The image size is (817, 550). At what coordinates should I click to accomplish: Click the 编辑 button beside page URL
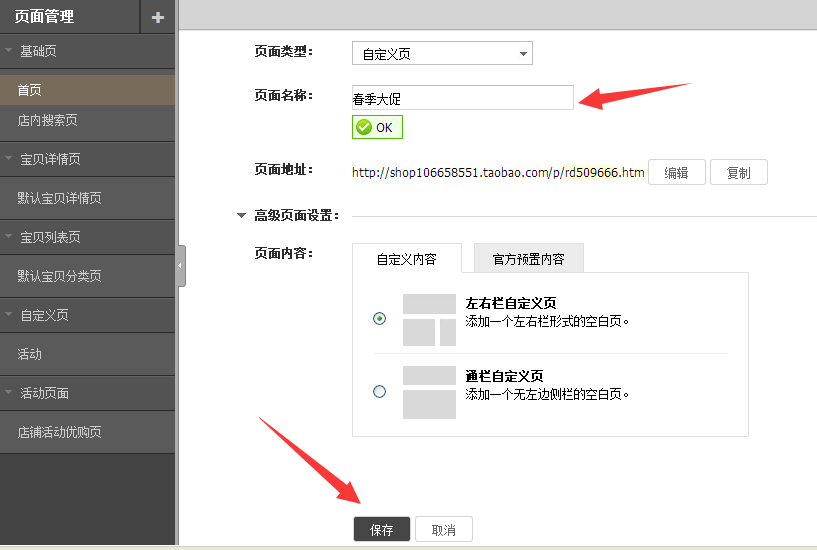tap(676, 173)
